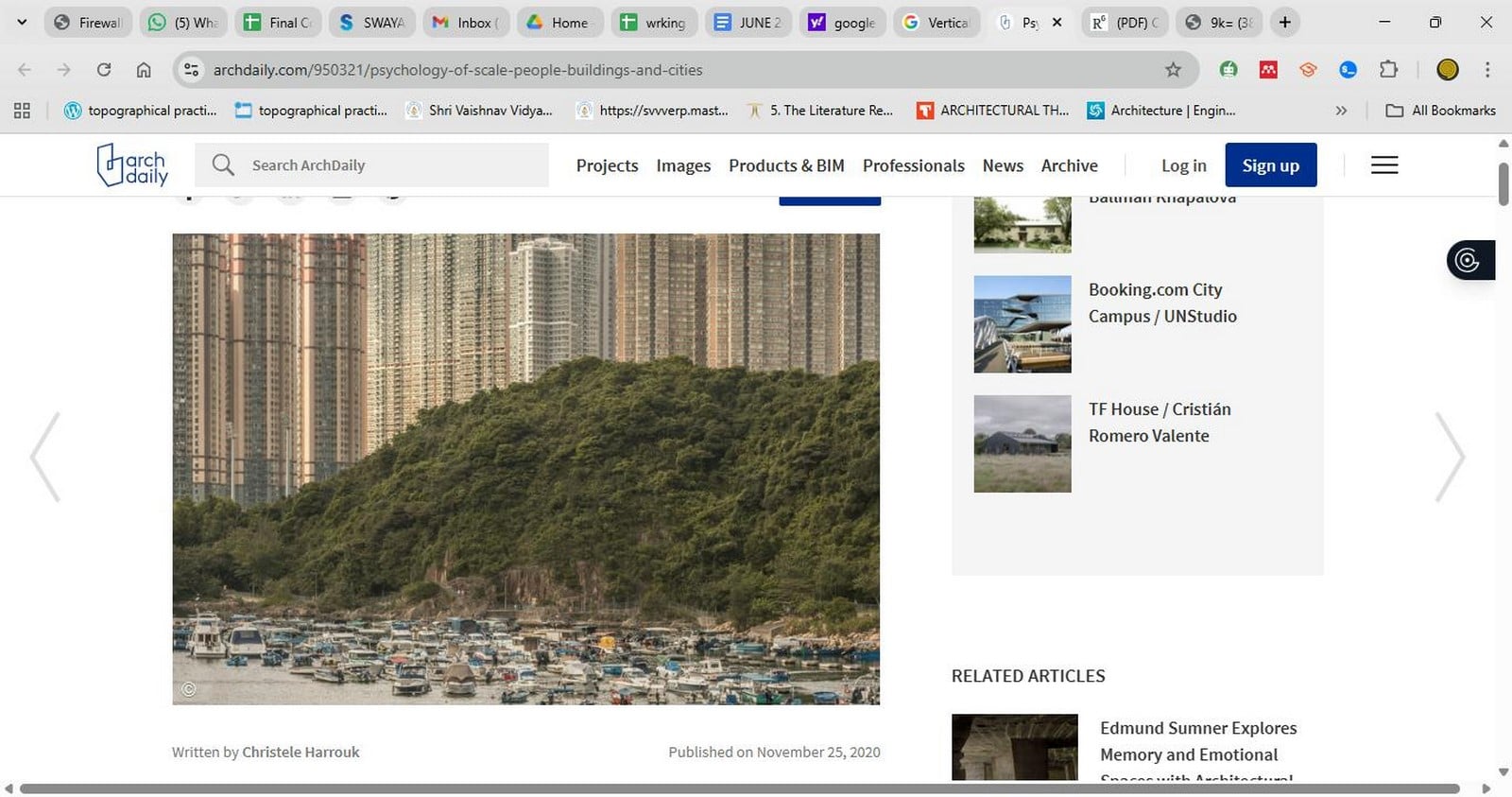Switch to the Inbox Gmail tab

(x=466, y=23)
